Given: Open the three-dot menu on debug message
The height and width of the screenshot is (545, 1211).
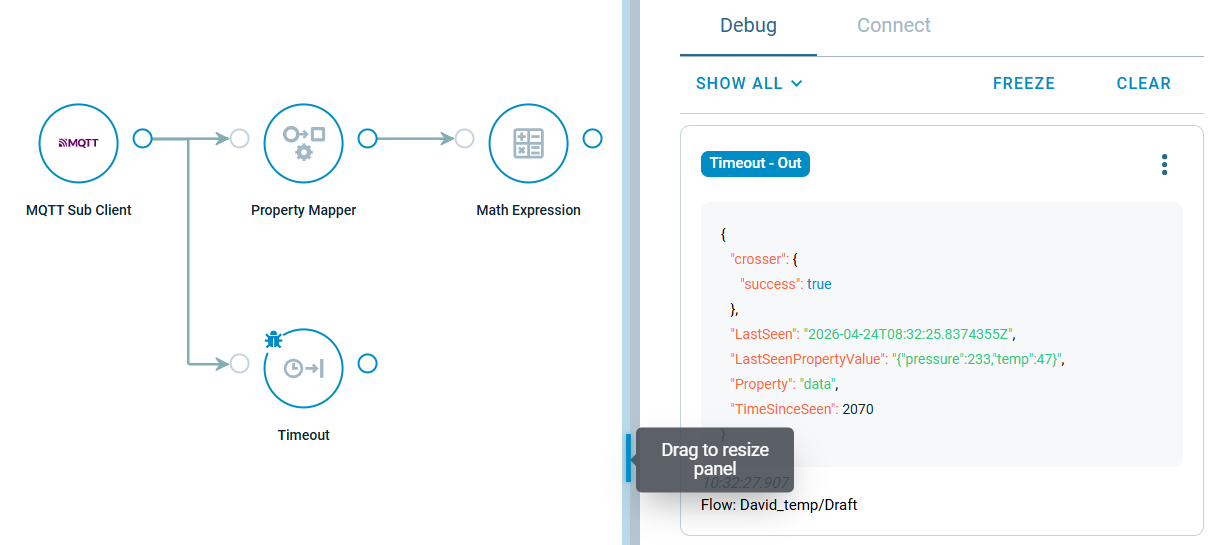Looking at the screenshot, I should (1164, 165).
